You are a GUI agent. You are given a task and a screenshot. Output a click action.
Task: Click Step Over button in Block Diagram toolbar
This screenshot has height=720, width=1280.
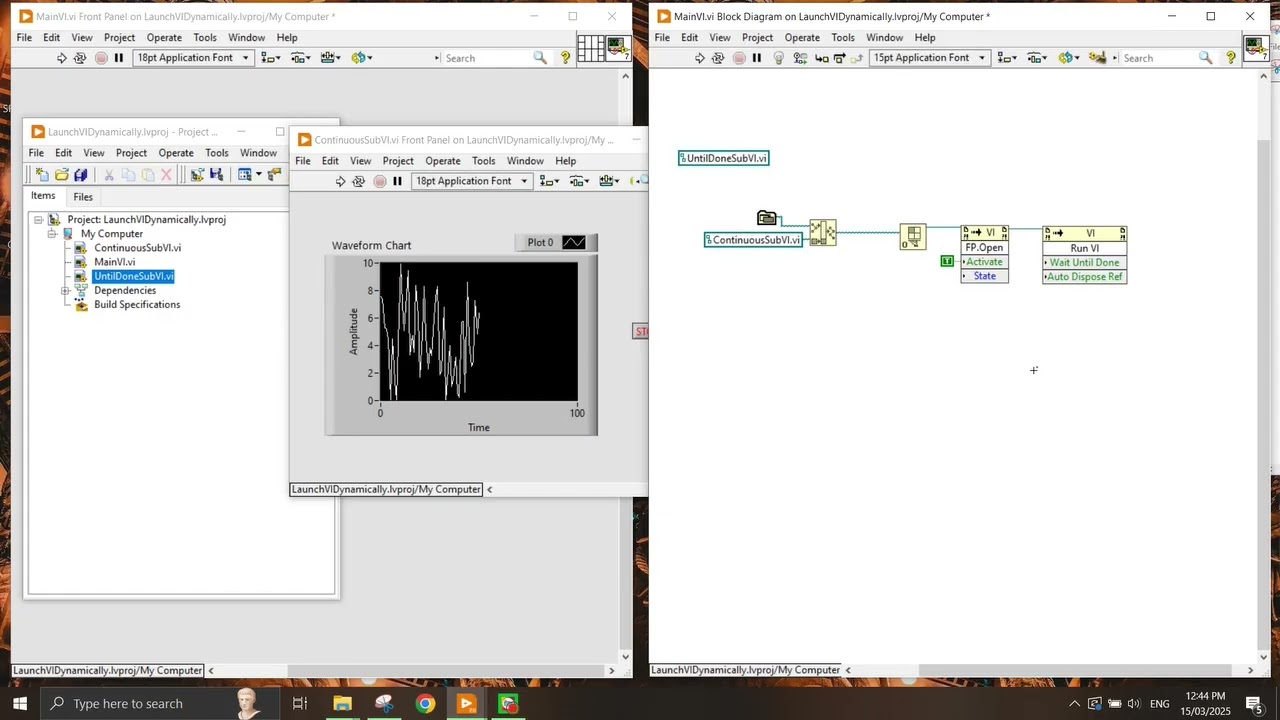[x=840, y=58]
